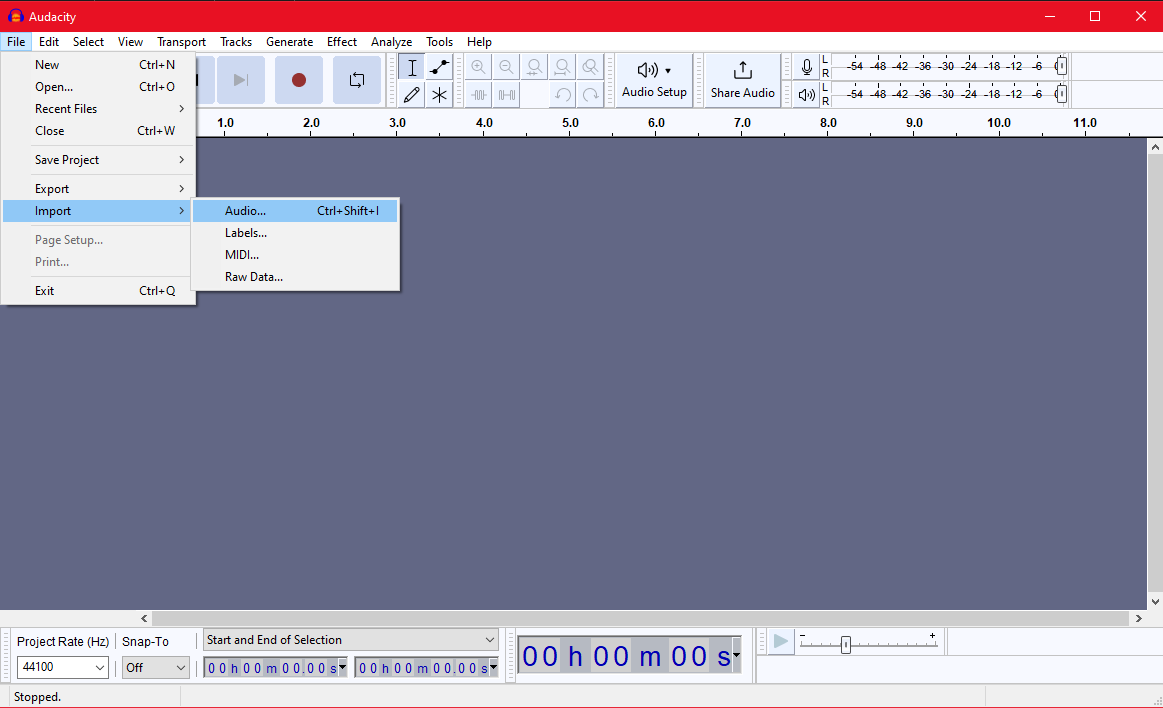Open Start and End of Selection dropdown

pyautogui.click(x=350, y=640)
